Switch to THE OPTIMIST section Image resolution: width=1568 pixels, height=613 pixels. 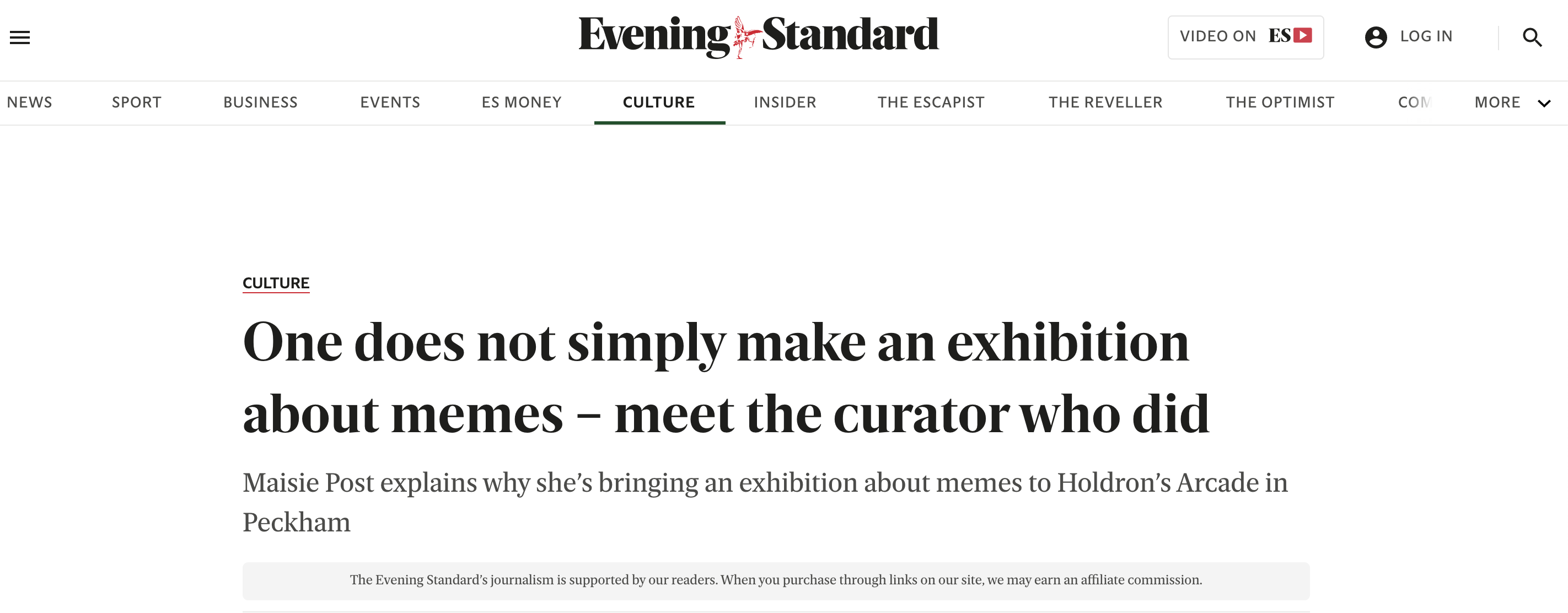pos(1280,103)
